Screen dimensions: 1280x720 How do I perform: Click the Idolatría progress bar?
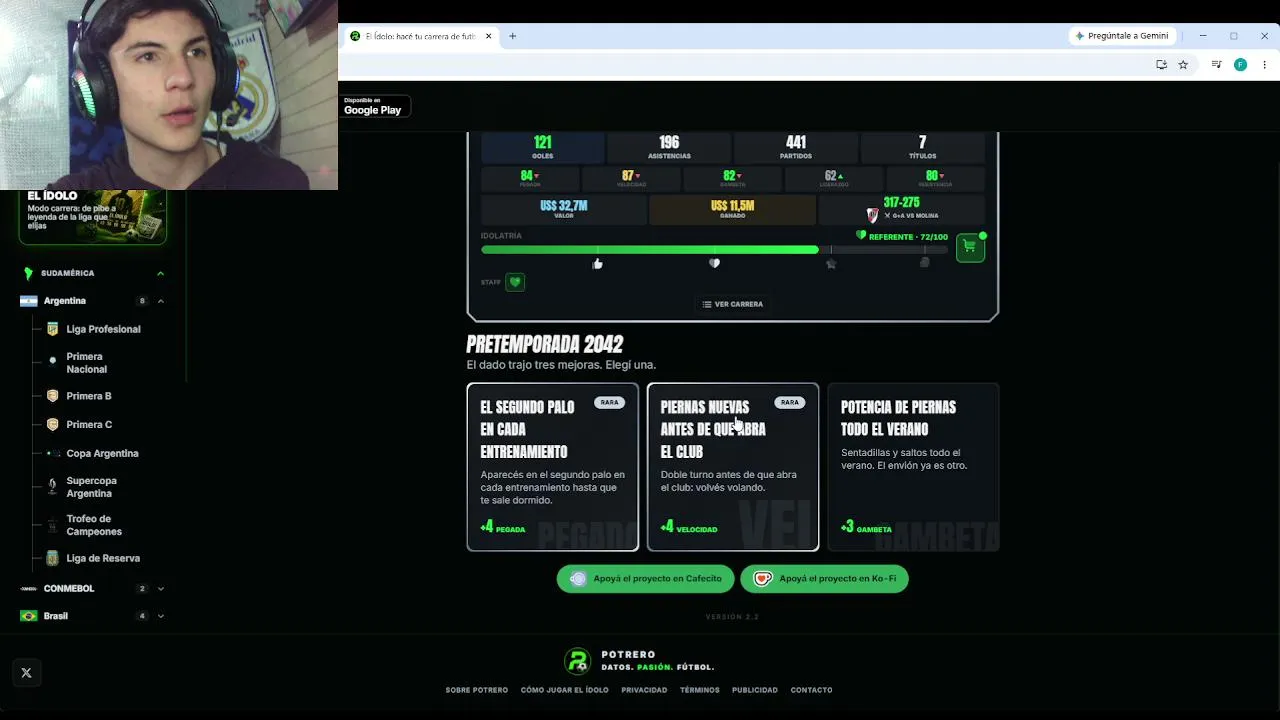pos(714,249)
